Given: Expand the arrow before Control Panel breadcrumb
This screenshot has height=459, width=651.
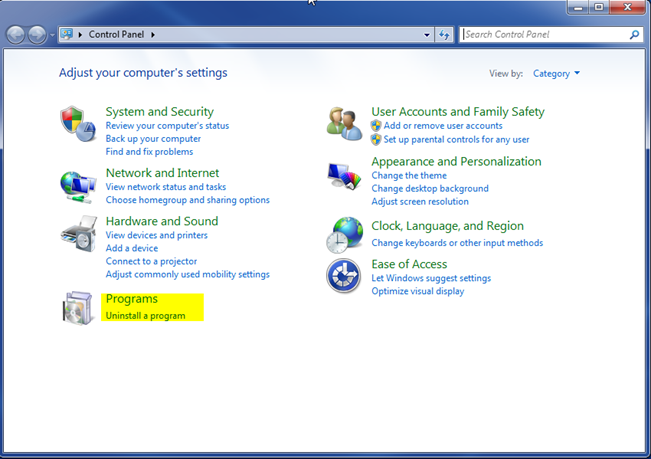Looking at the screenshot, I should point(80,35).
